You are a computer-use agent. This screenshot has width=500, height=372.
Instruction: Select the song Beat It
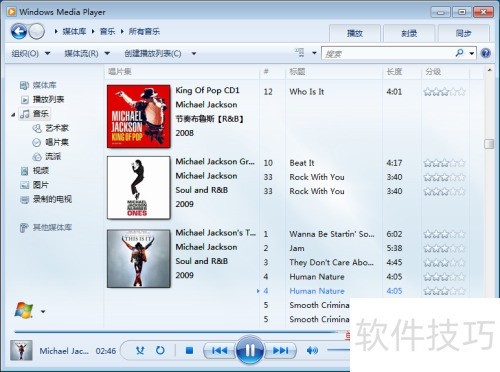pyautogui.click(x=302, y=163)
